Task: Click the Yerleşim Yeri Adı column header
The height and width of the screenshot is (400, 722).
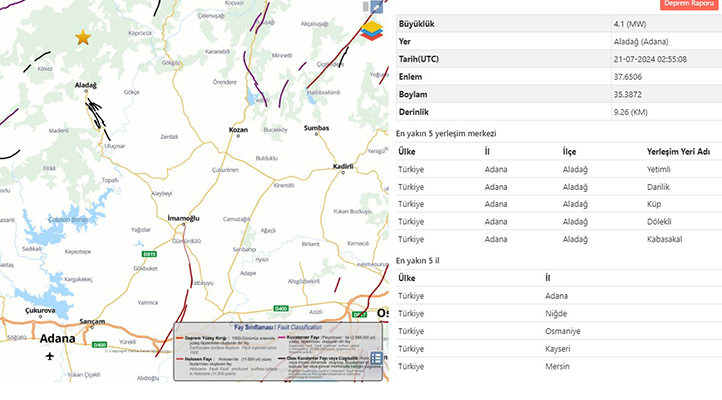Action: click(678, 152)
